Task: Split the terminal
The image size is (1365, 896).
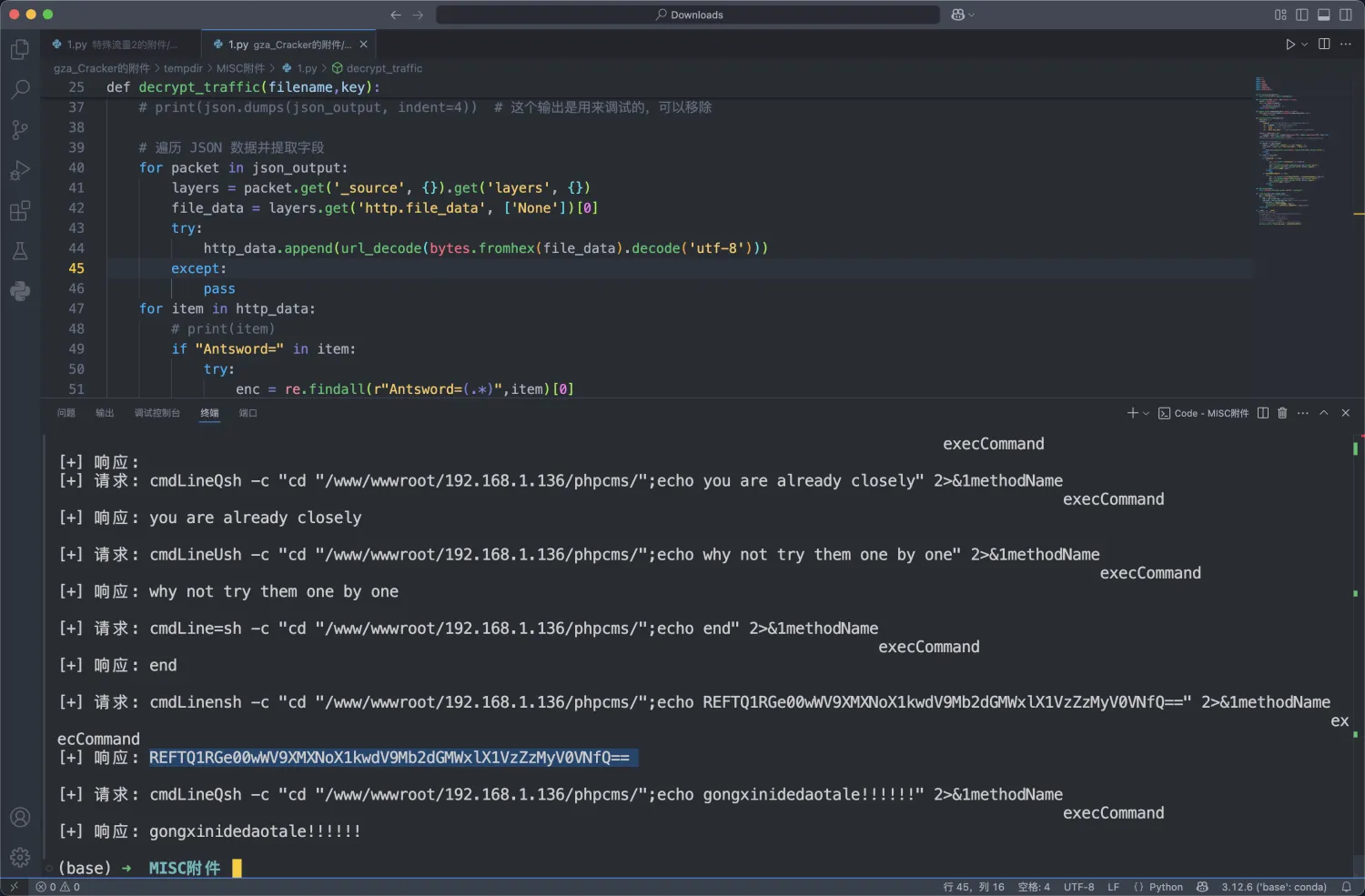Action: point(1263,413)
